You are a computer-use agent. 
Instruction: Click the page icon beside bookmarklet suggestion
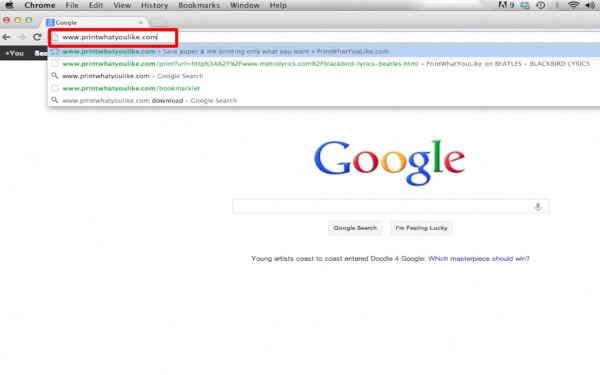[x=55, y=88]
